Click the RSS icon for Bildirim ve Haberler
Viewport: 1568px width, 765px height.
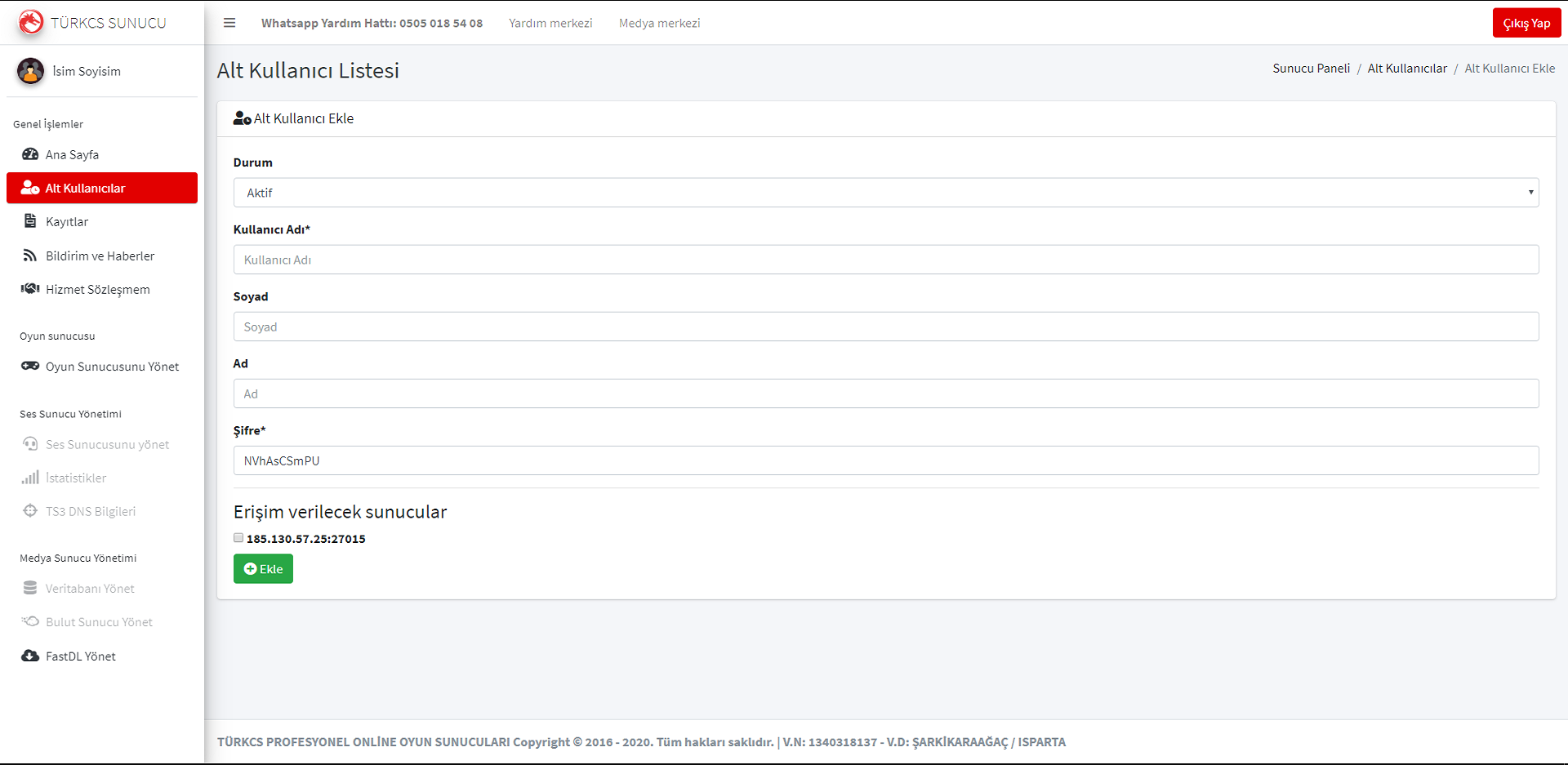[30, 256]
